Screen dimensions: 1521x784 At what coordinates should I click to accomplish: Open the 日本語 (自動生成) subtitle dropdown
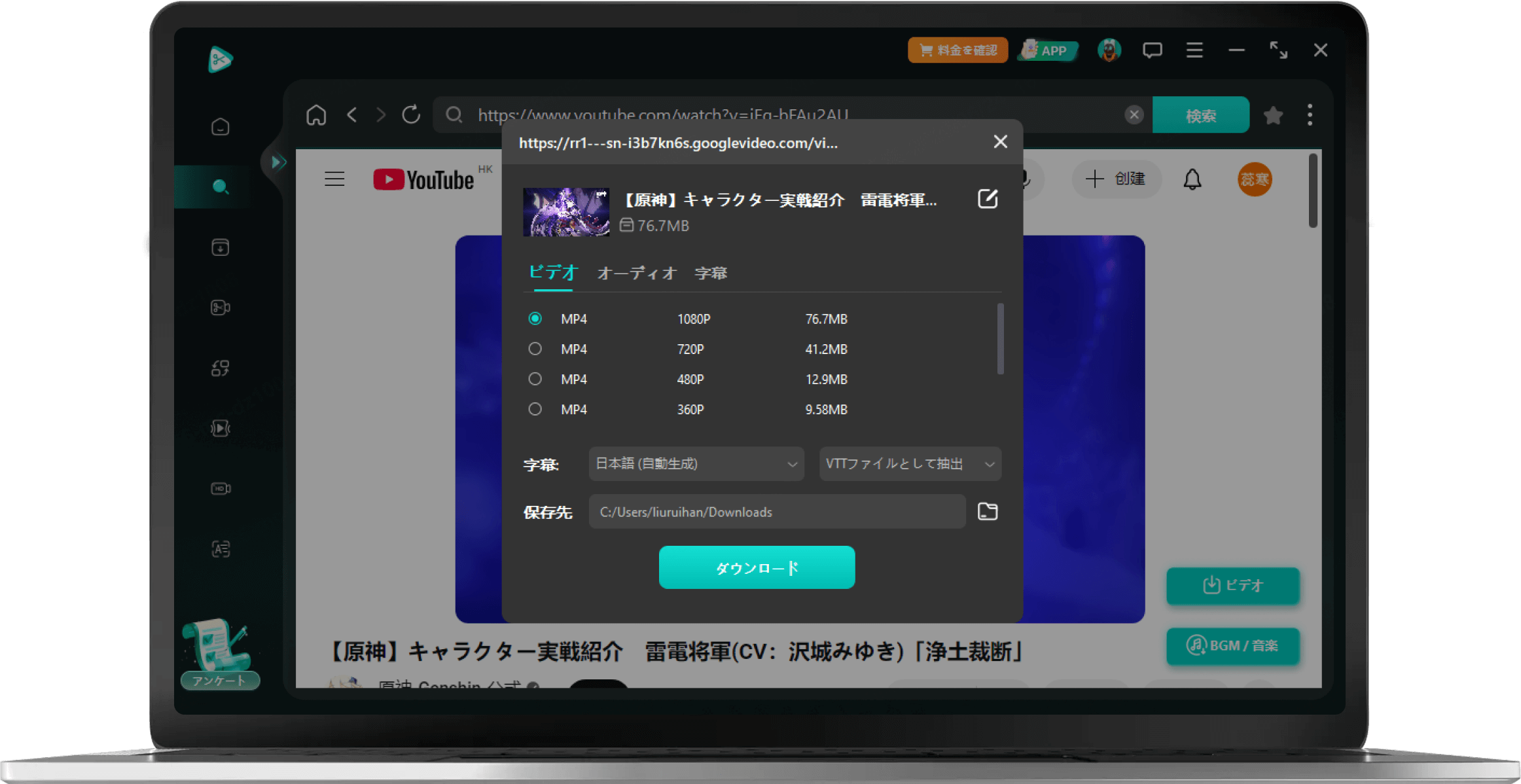click(x=696, y=464)
